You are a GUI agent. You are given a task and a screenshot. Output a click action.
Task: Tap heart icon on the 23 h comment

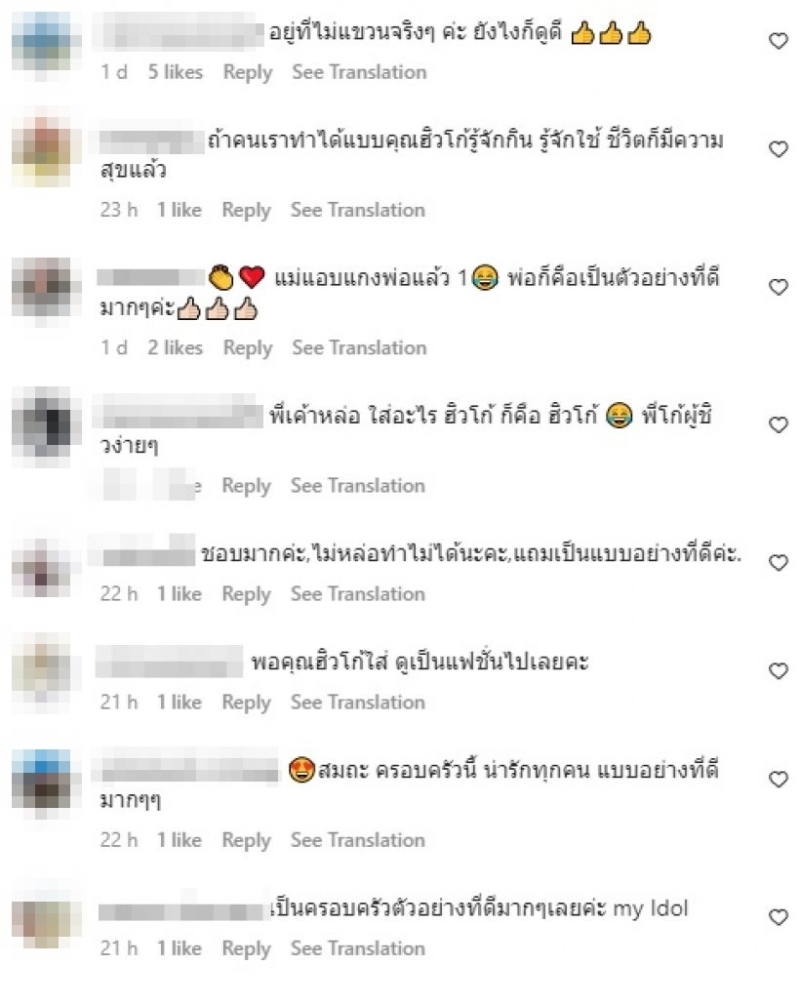click(778, 149)
